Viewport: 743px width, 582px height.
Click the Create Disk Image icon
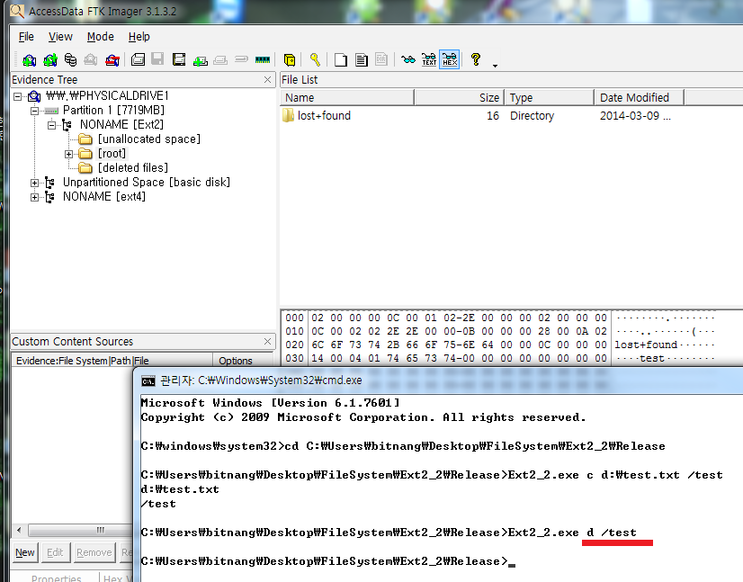point(138,60)
